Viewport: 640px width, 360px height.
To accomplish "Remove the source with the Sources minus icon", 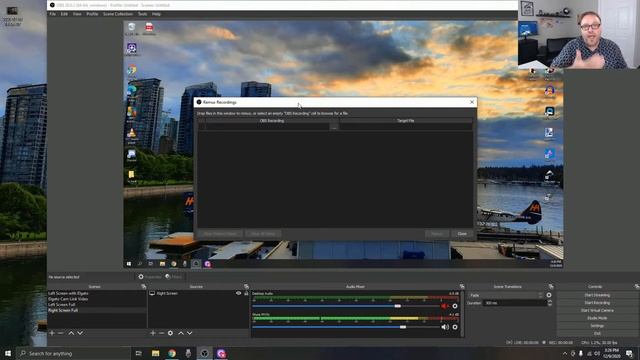I will (162, 333).
